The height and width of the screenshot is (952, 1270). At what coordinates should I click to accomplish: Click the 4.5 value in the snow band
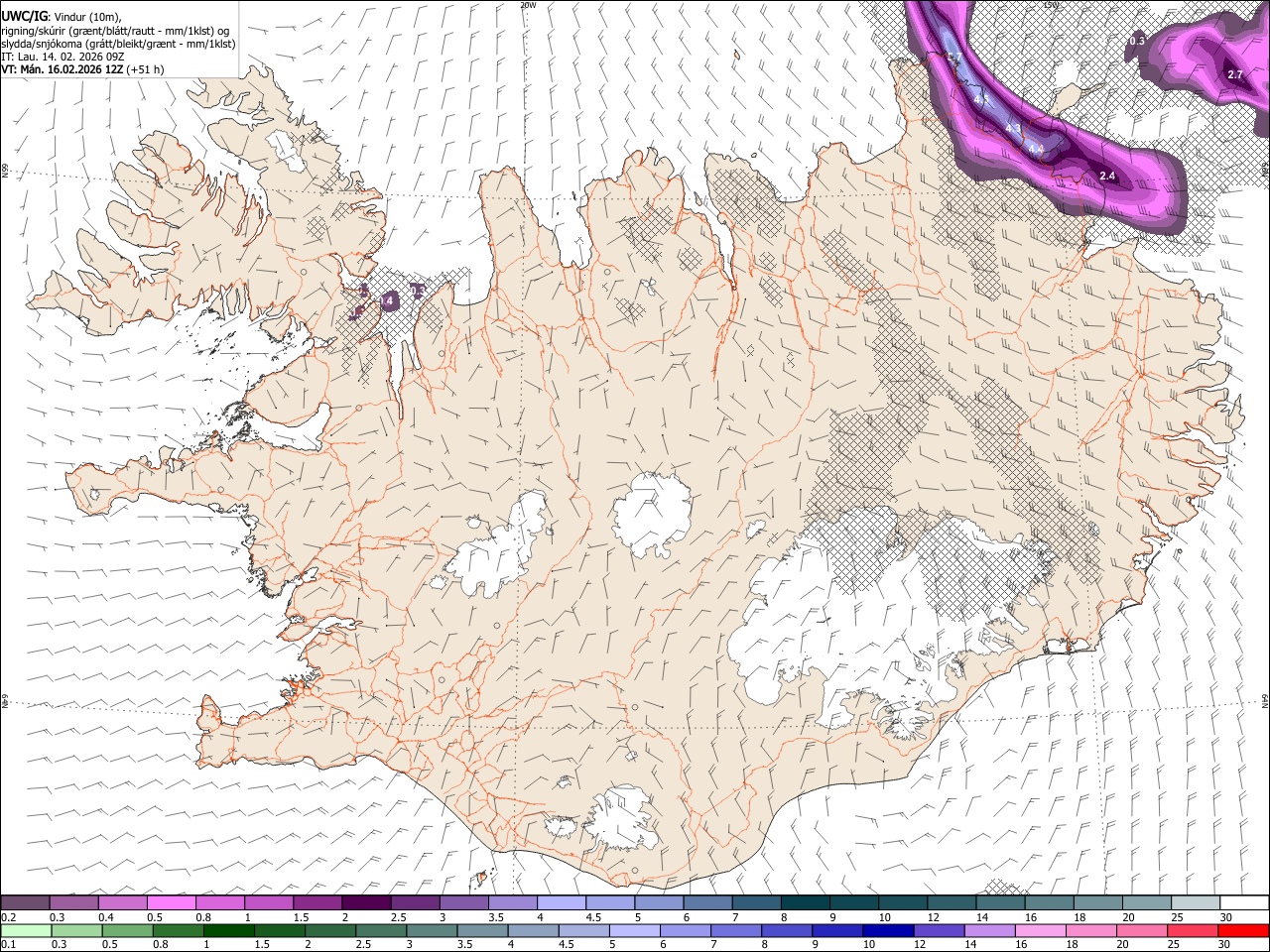981,100
